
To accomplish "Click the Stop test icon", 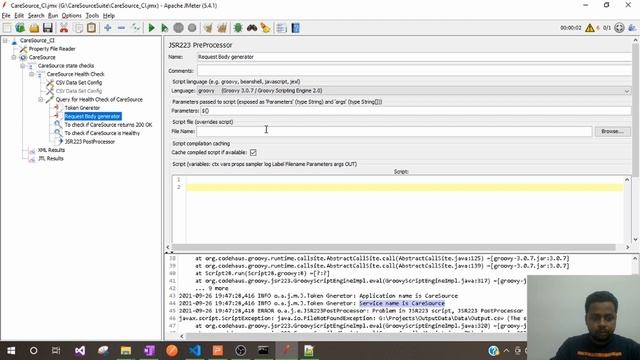I will coord(178,28).
